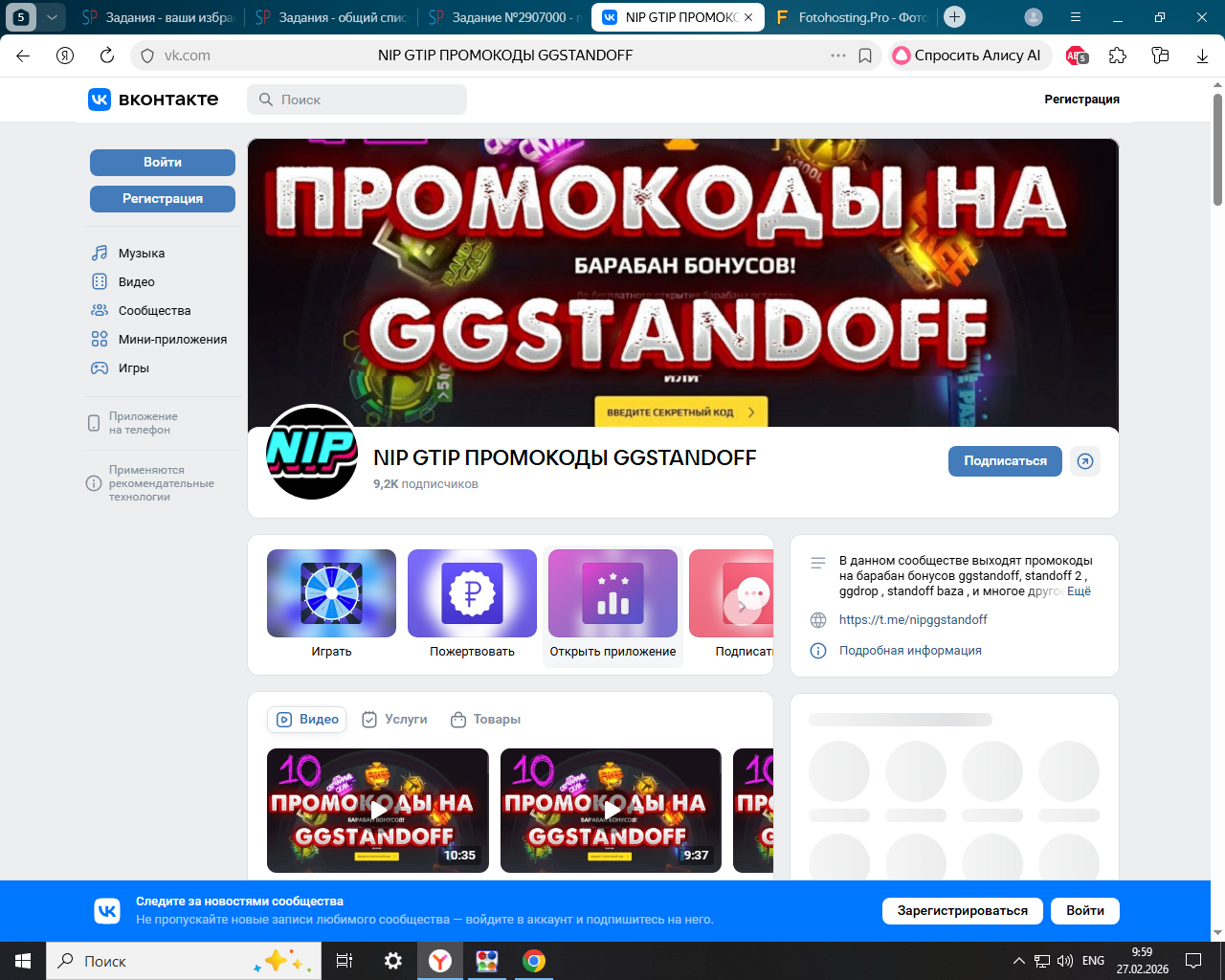This screenshot has height=980, width=1225.
Task: Switch to the Услуги tab
Action: tap(395, 720)
